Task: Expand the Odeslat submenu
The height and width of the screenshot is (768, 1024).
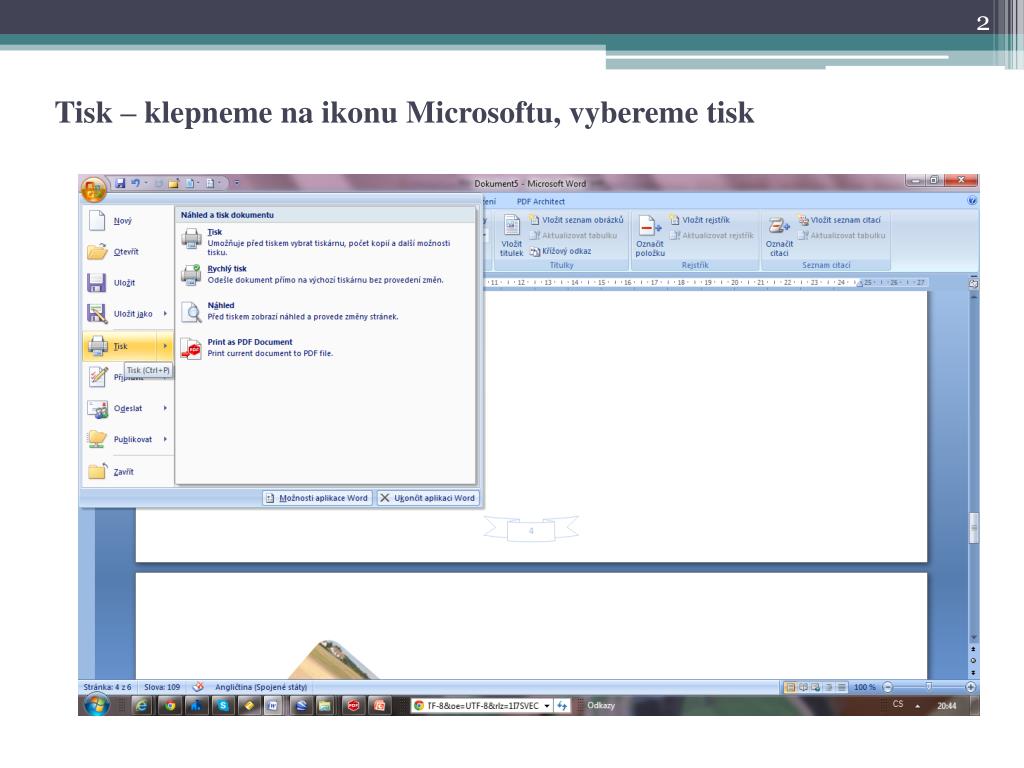Action: click(165, 408)
